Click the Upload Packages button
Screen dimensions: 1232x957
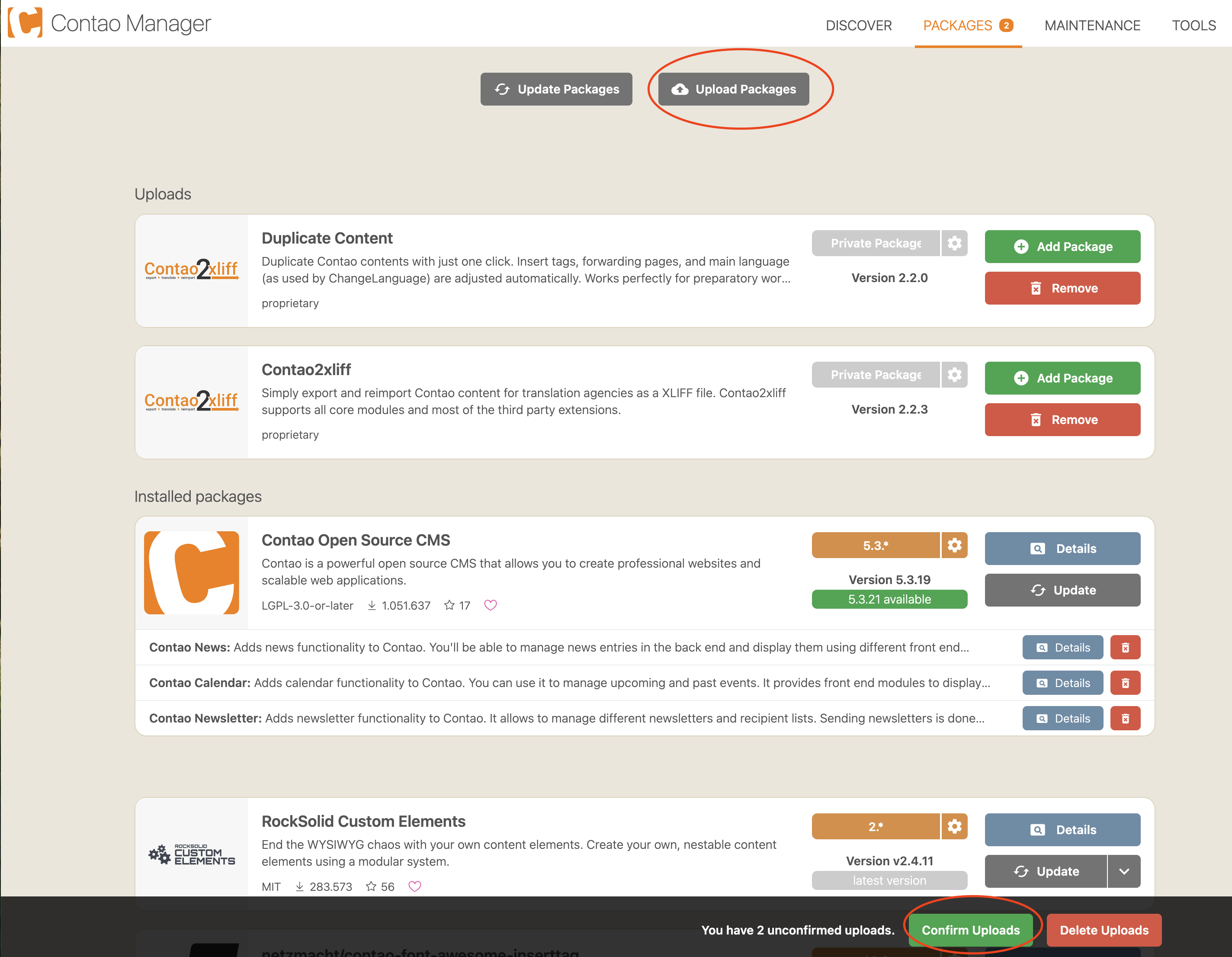click(733, 89)
